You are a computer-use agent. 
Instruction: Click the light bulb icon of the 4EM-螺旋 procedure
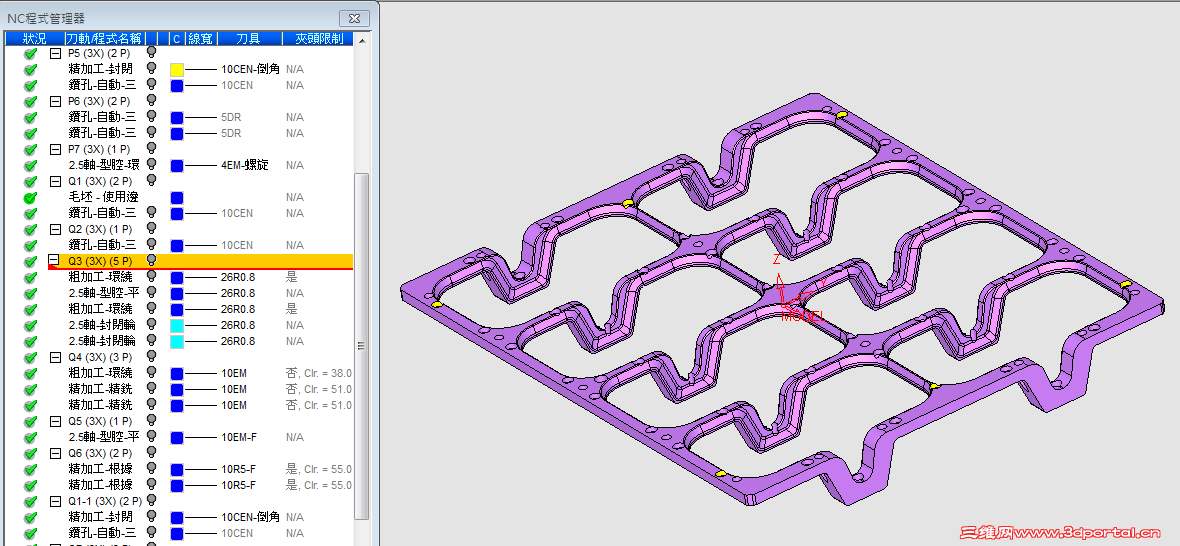151,164
